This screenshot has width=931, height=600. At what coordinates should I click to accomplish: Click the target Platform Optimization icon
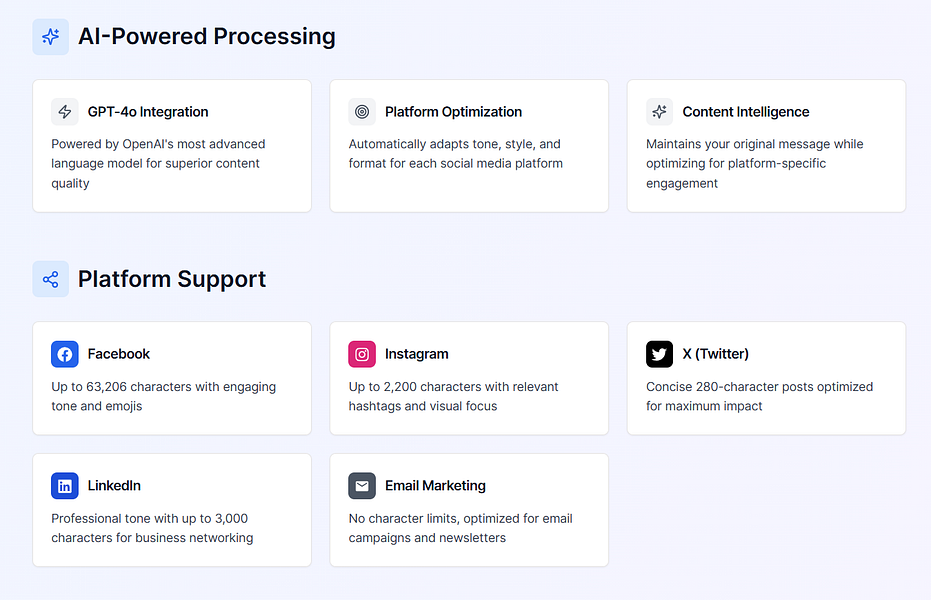[362, 112]
